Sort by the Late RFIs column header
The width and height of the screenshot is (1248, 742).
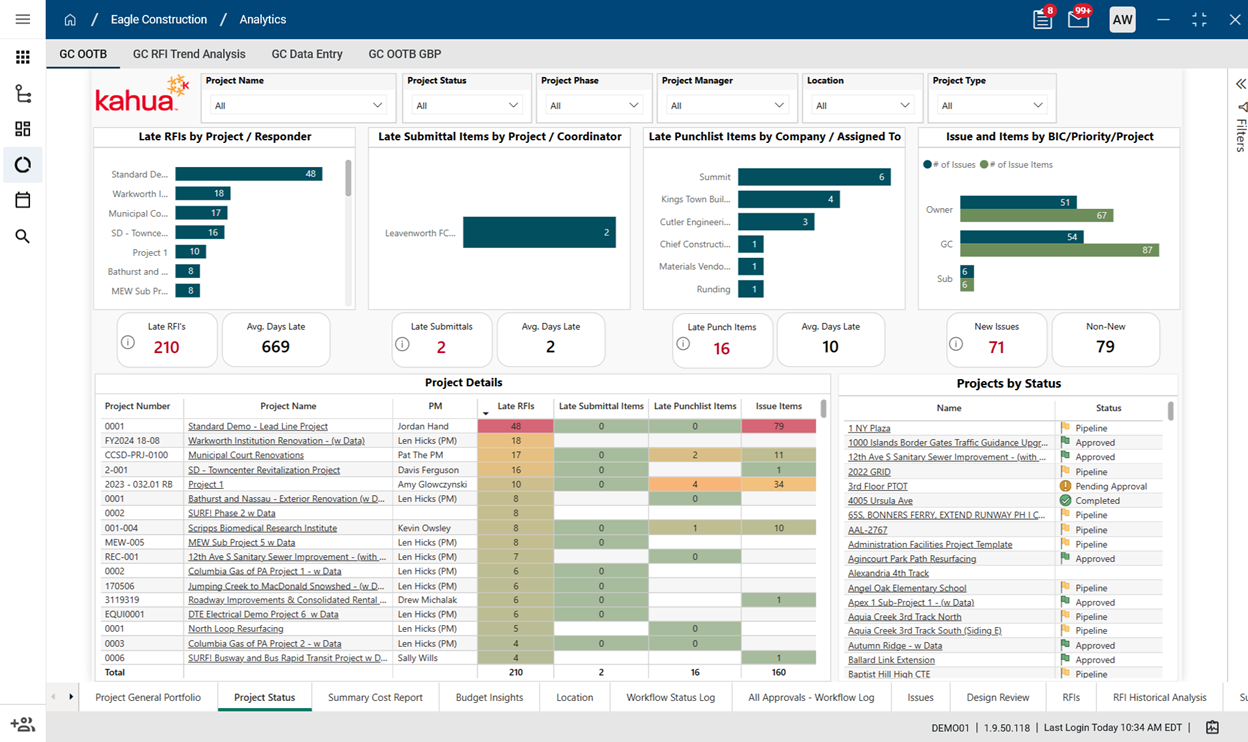coord(516,406)
